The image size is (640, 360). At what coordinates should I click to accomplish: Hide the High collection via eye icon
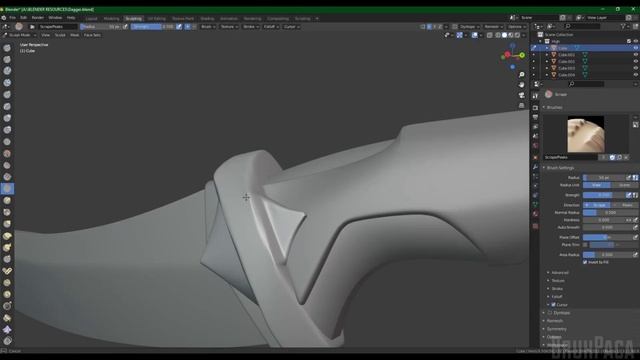(x=636, y=41)
